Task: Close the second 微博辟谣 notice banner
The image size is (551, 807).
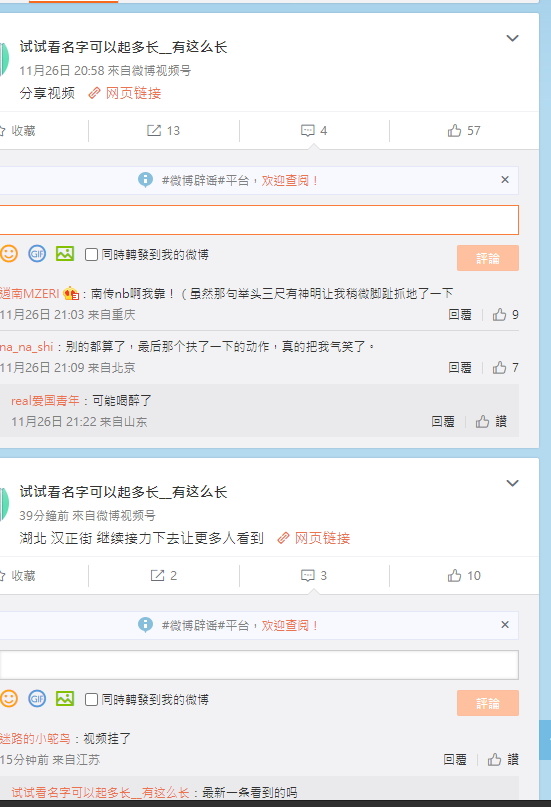Action: (505, 624)
